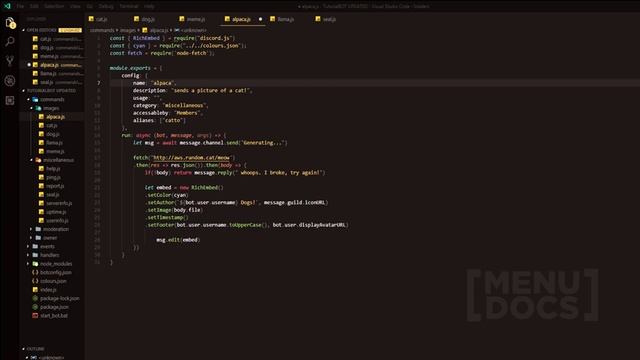Switch to the meme.js editor tab

coord(198,19)
